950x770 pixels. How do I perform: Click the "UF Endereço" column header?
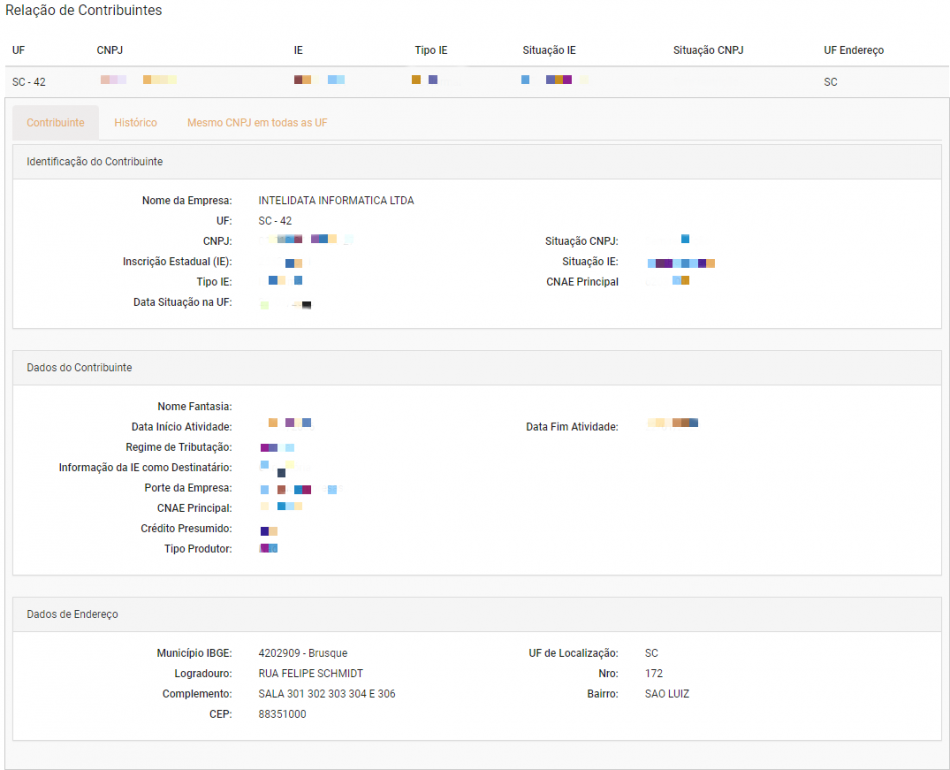tap(854, 50)
